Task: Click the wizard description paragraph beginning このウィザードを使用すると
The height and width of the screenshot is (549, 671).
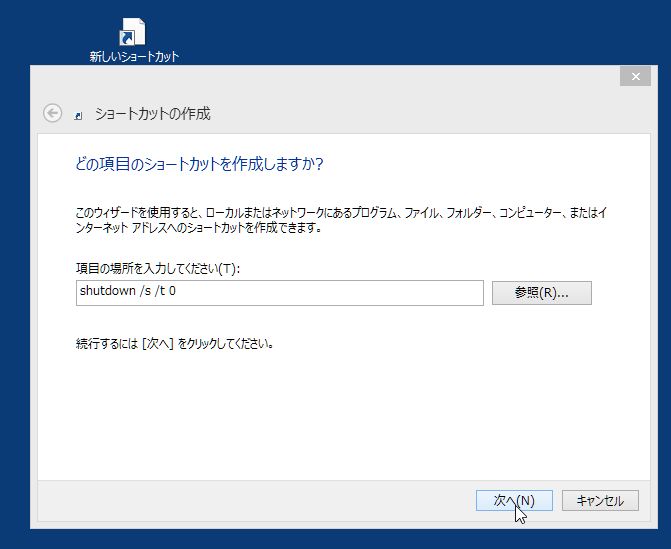Action: pyautogui.click(x=341, y=220)
